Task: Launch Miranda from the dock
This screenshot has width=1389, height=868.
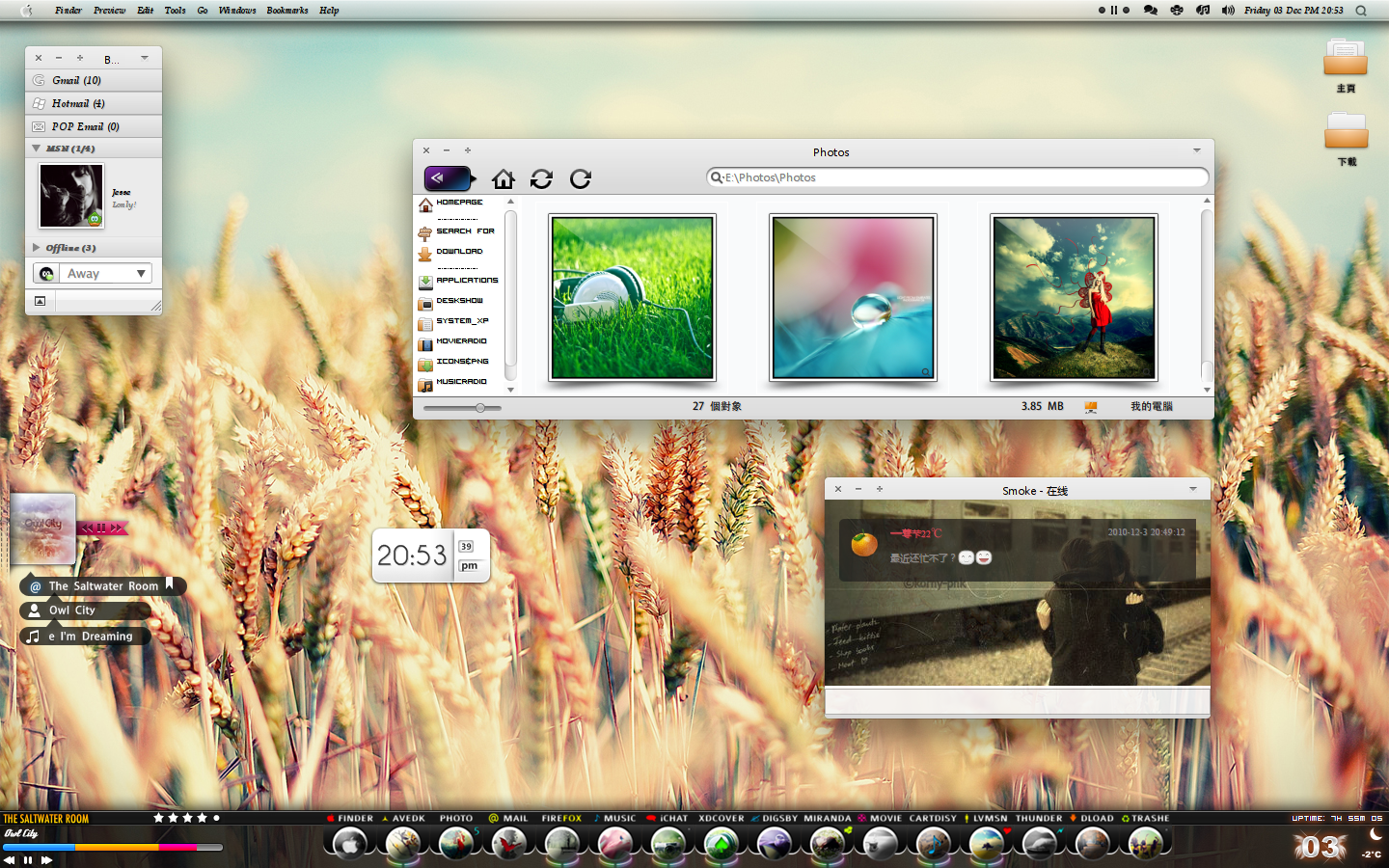Action: 827,844
